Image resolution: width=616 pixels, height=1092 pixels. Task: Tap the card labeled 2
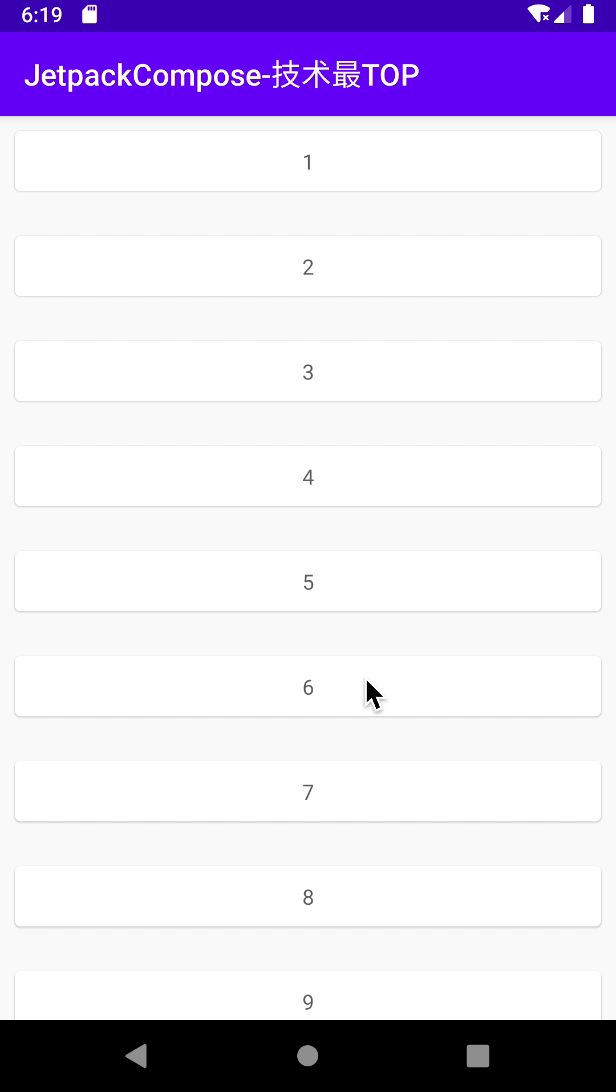[x=308, y=266]
